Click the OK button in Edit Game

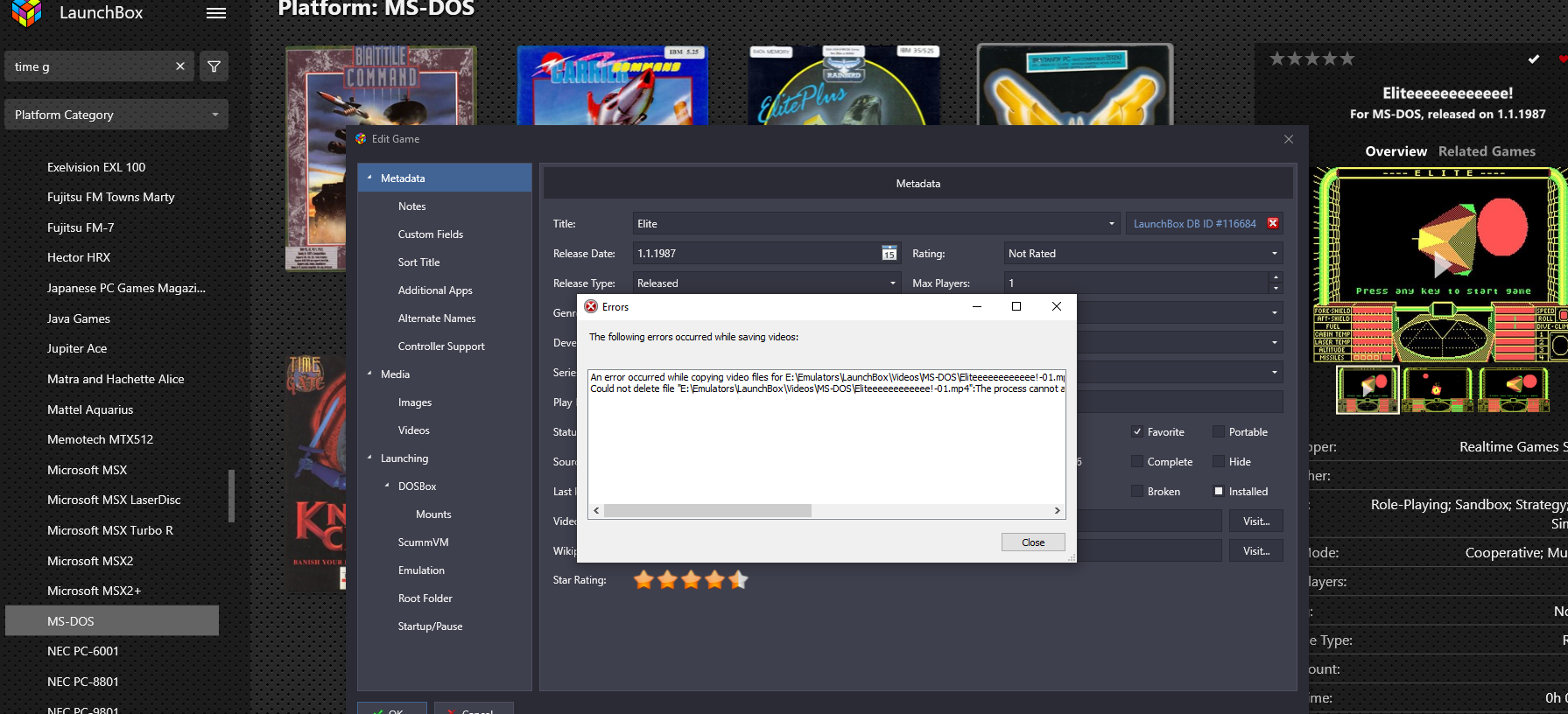(x=391, y=709)
